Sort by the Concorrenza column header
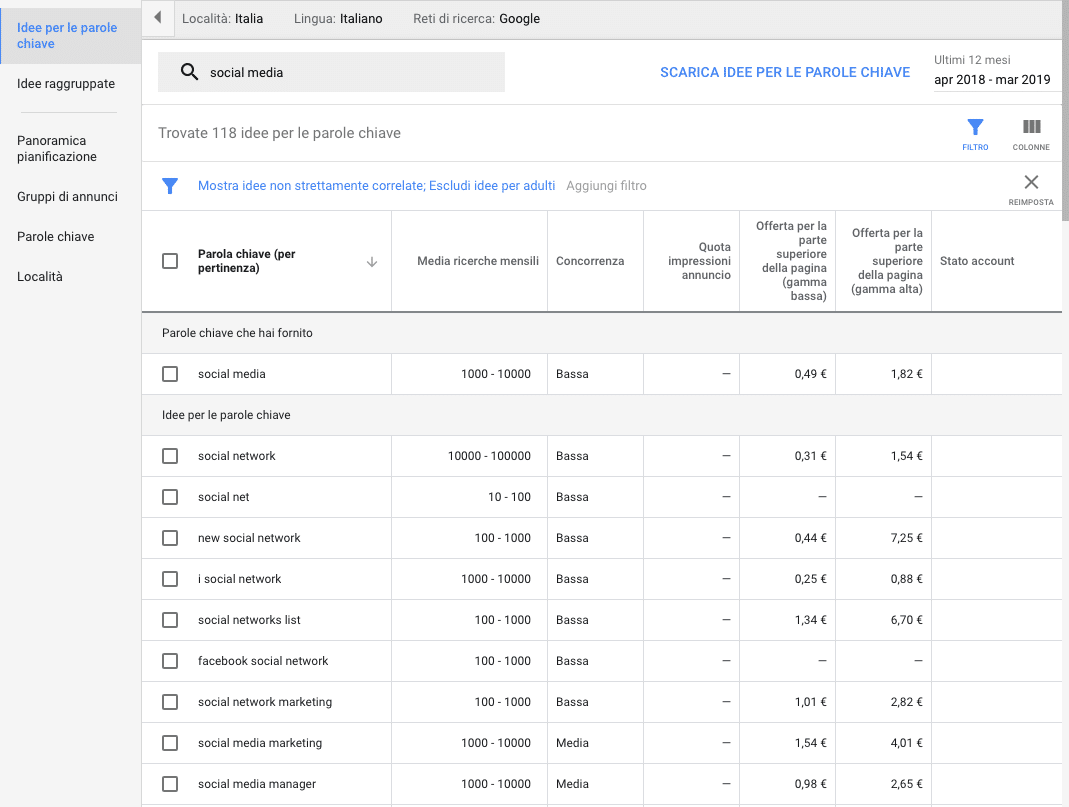Viewport: 1069px width, 807px height. point(590,261)
